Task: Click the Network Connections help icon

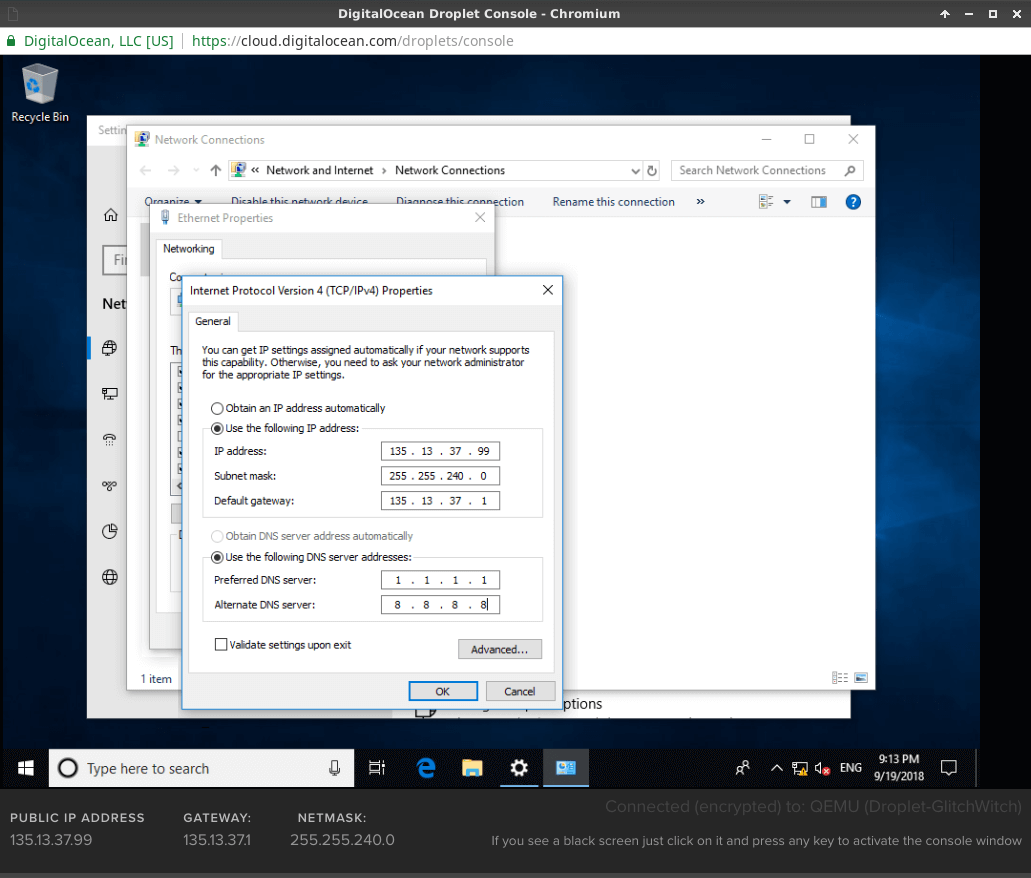Action: coord(853,202)
